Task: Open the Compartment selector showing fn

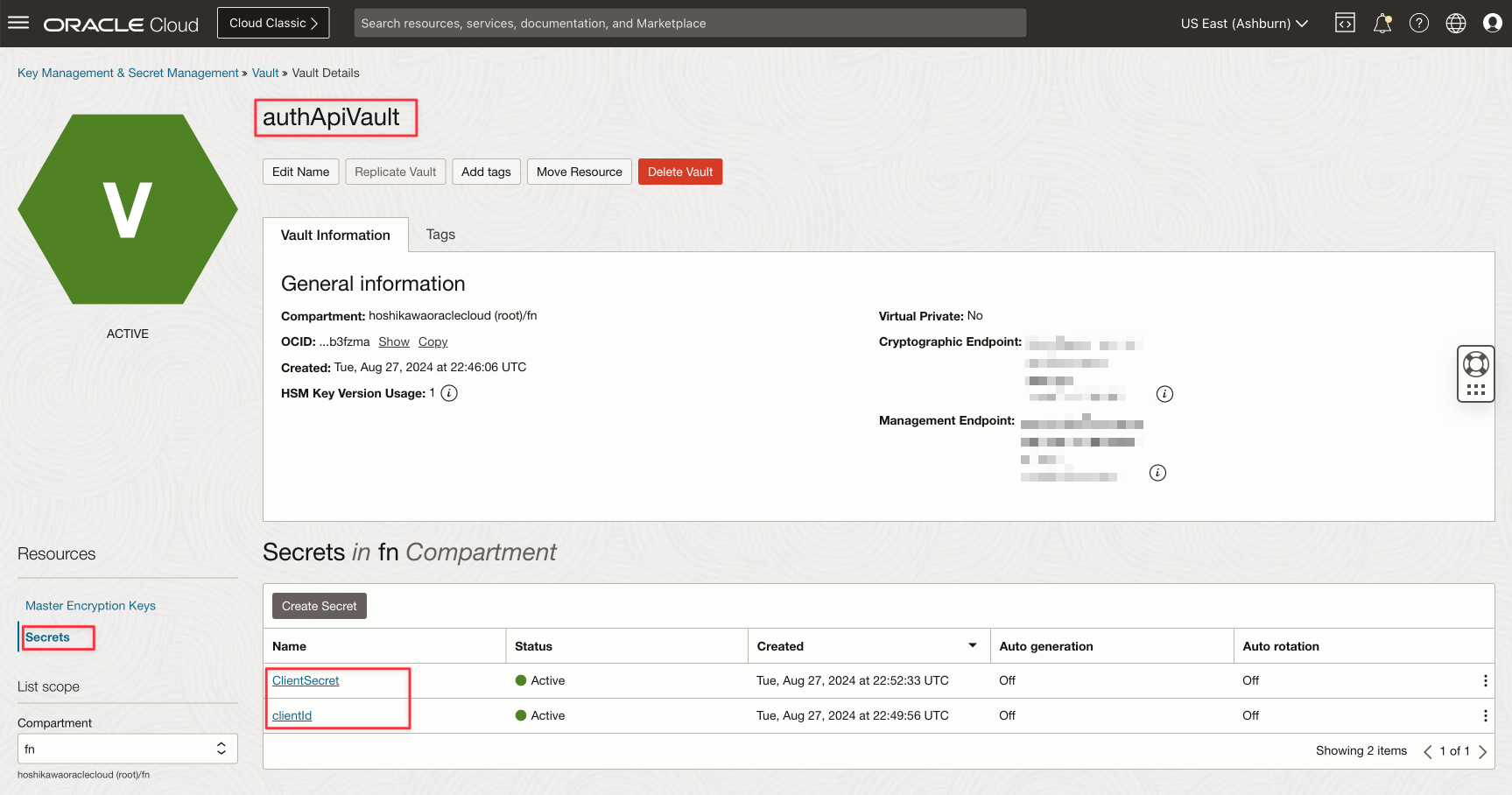Action: (127, 749)
